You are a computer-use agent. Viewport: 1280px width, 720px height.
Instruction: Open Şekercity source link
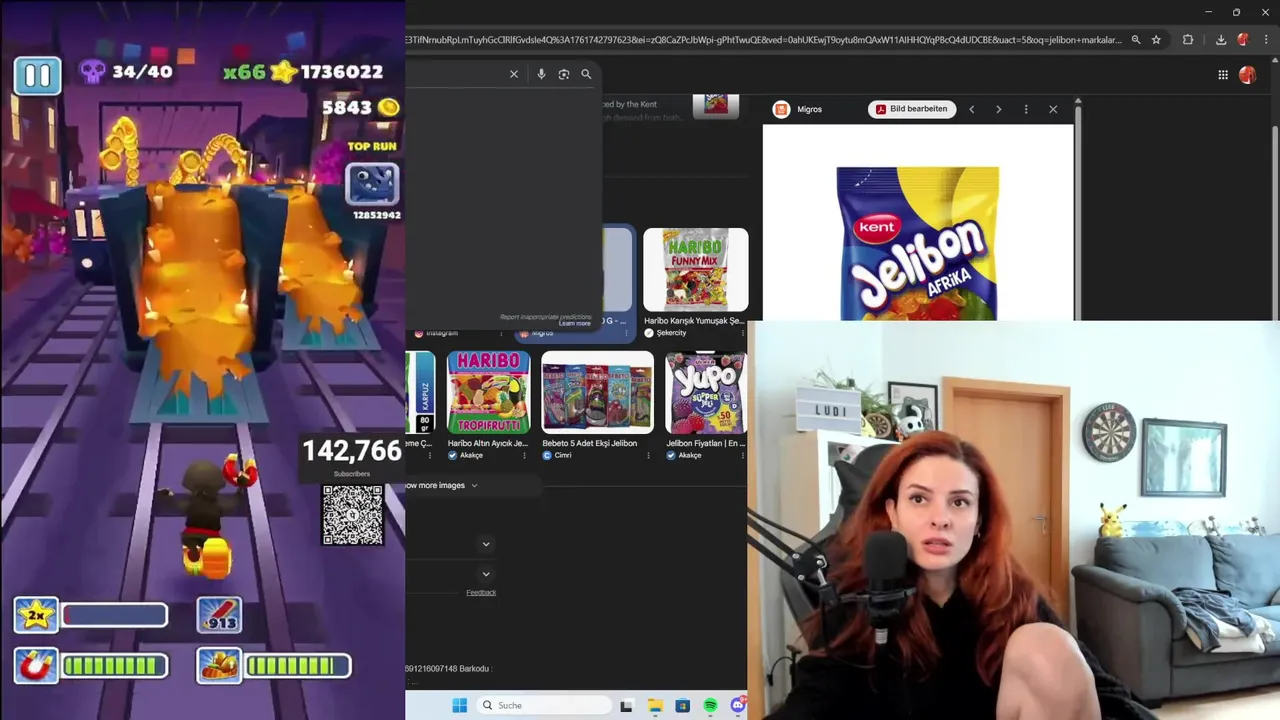[665, 333]
